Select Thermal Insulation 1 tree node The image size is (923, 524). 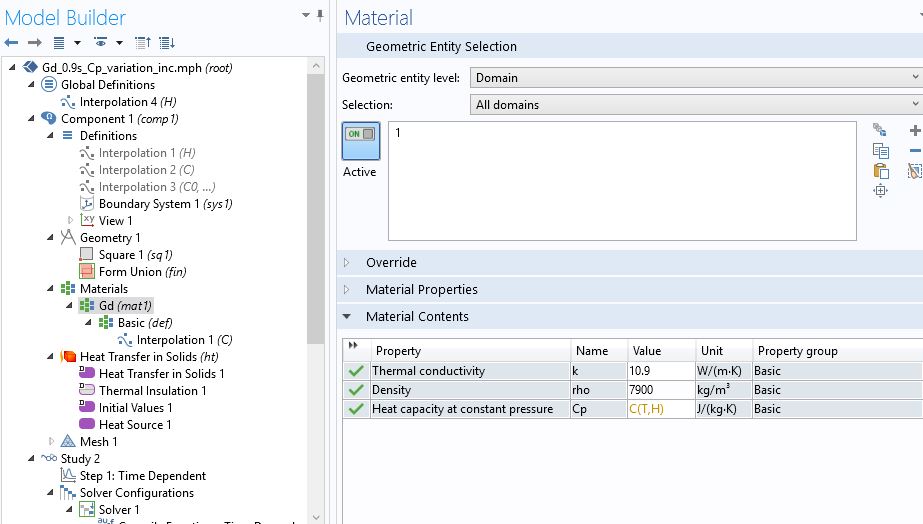tap(152, 391)
